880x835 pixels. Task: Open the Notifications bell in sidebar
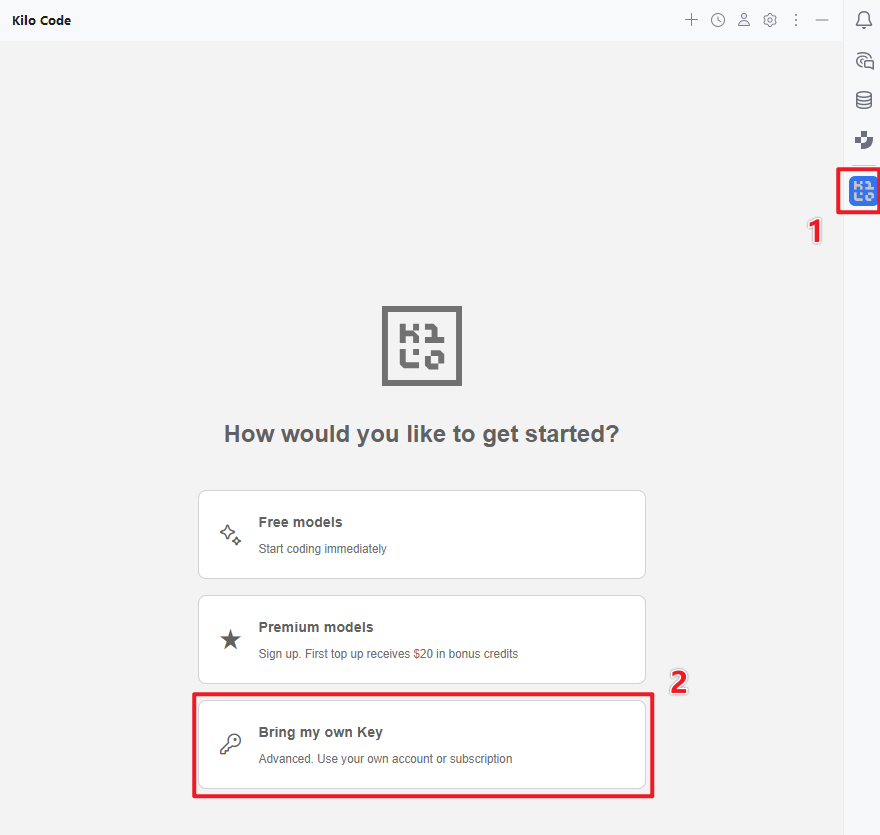[x=864, y=20]
